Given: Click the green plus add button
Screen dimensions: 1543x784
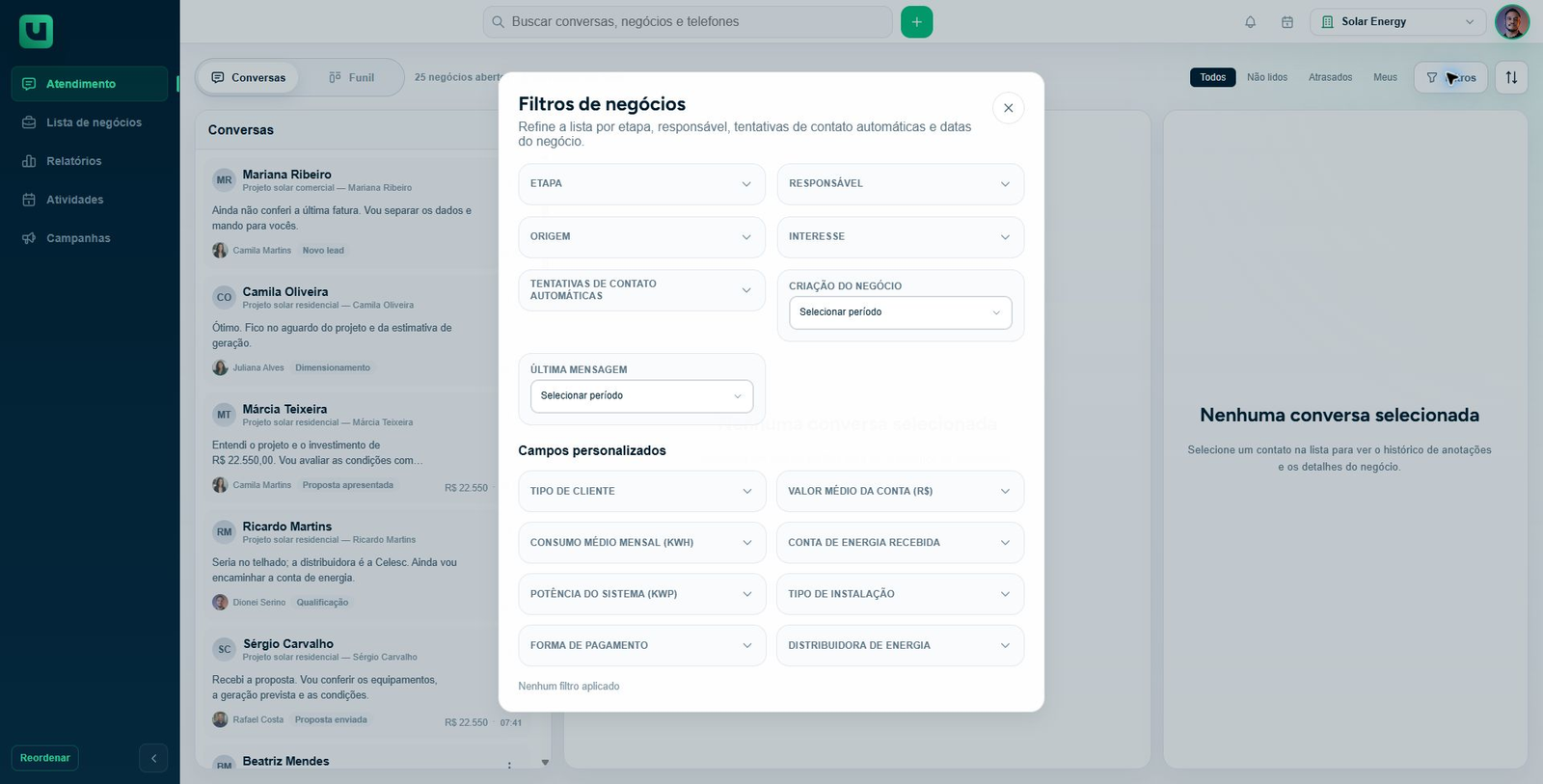Looking at the screenshot, I should coord(916,21).
